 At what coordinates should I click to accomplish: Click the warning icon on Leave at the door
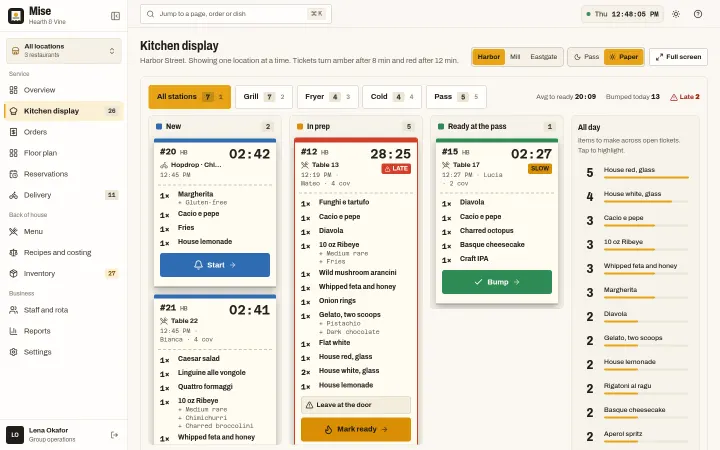309,405
